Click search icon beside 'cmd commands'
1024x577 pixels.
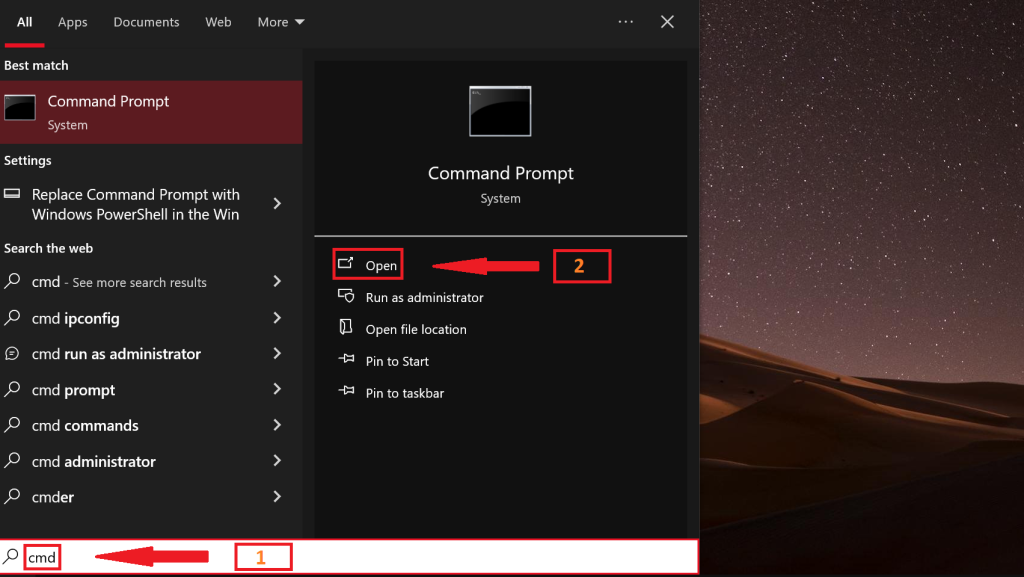click(12, 424)
